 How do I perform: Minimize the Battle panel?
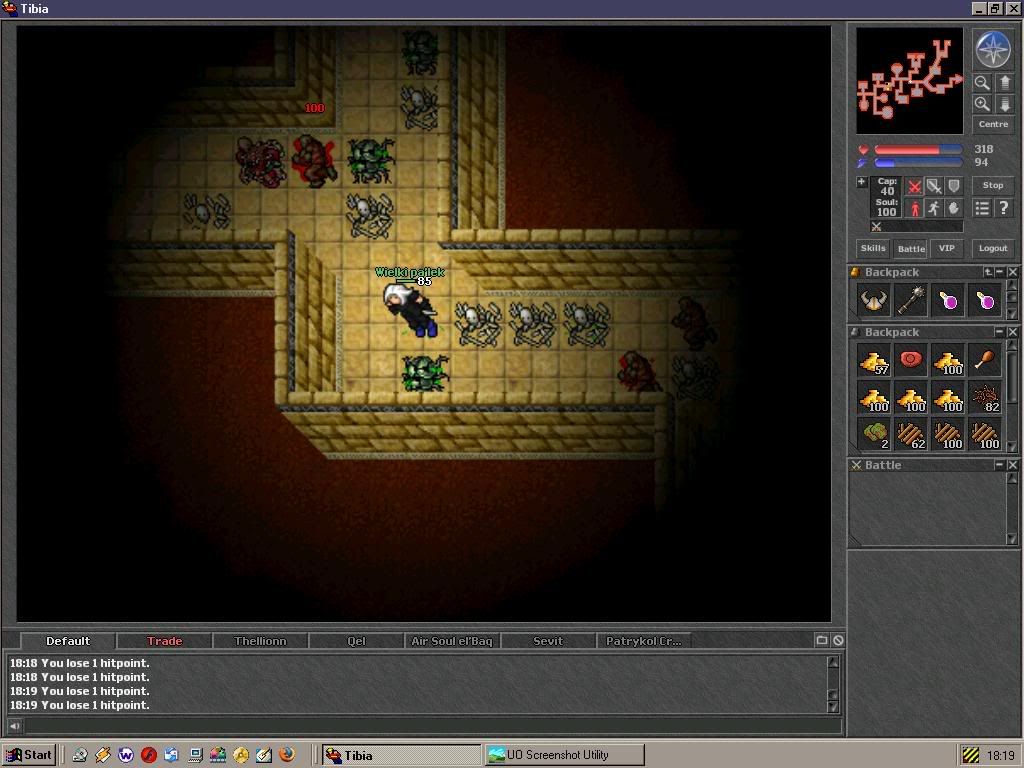[999, 464]
